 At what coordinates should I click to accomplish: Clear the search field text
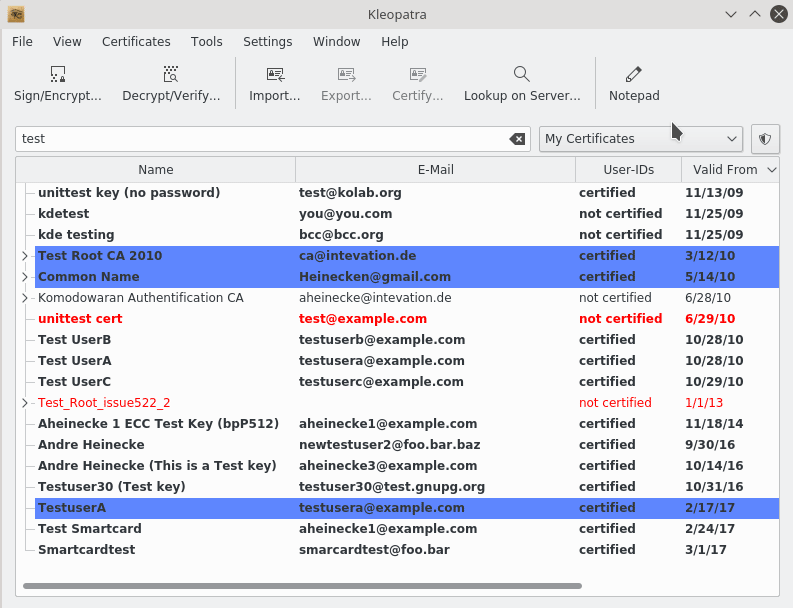517,139
